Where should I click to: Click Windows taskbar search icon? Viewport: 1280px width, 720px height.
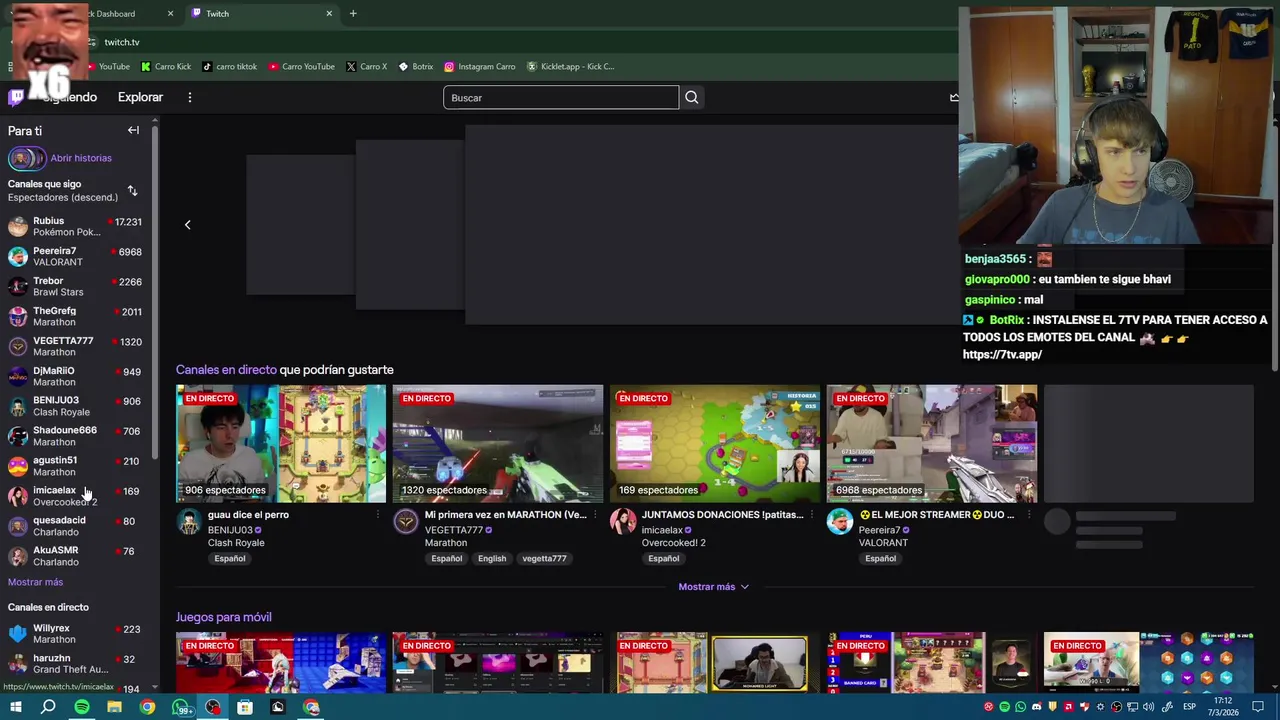pyautogui.click(x=48, y=707)
